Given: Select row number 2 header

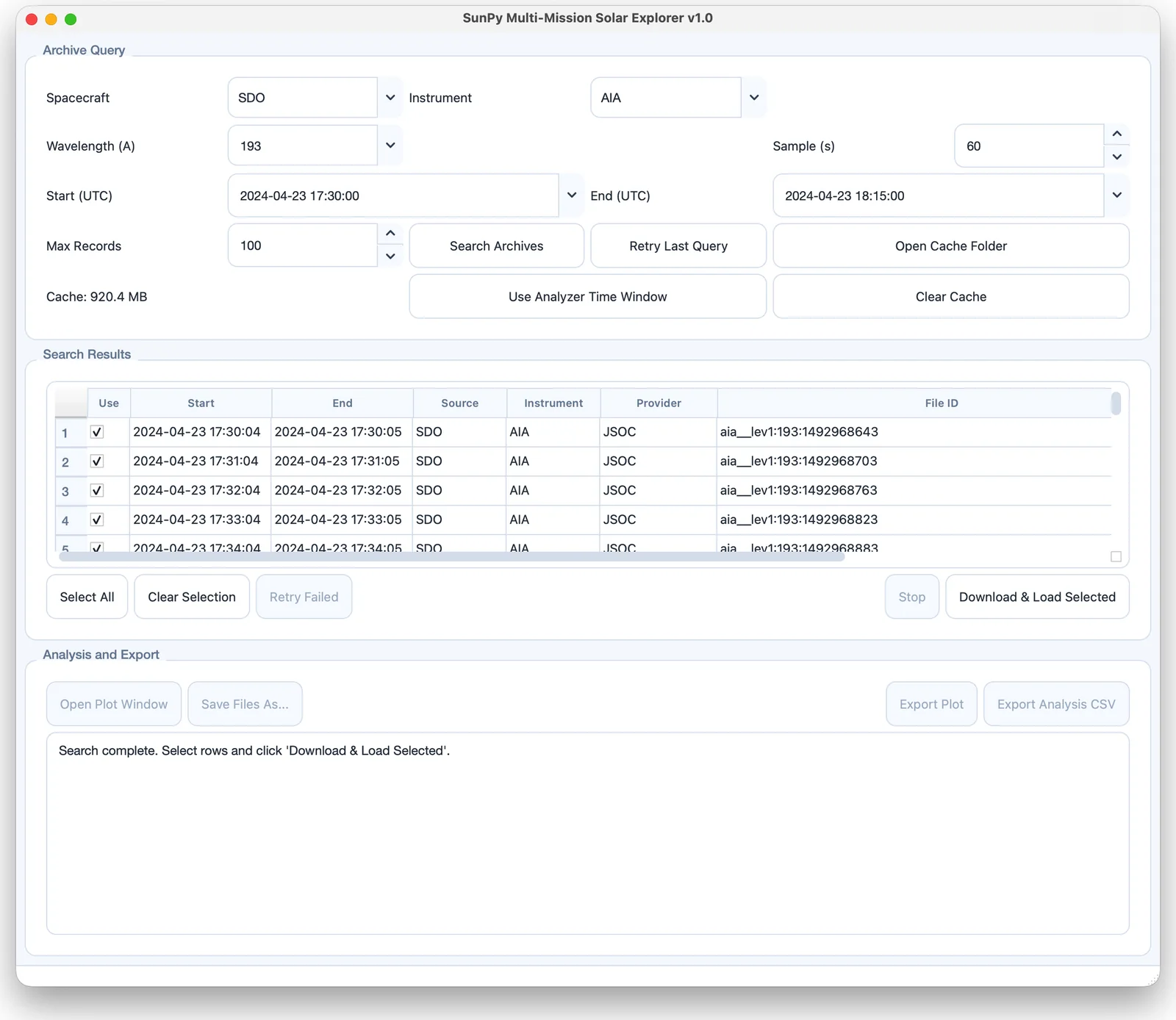Looking at the screenshot, I should [x=71, y=461].
